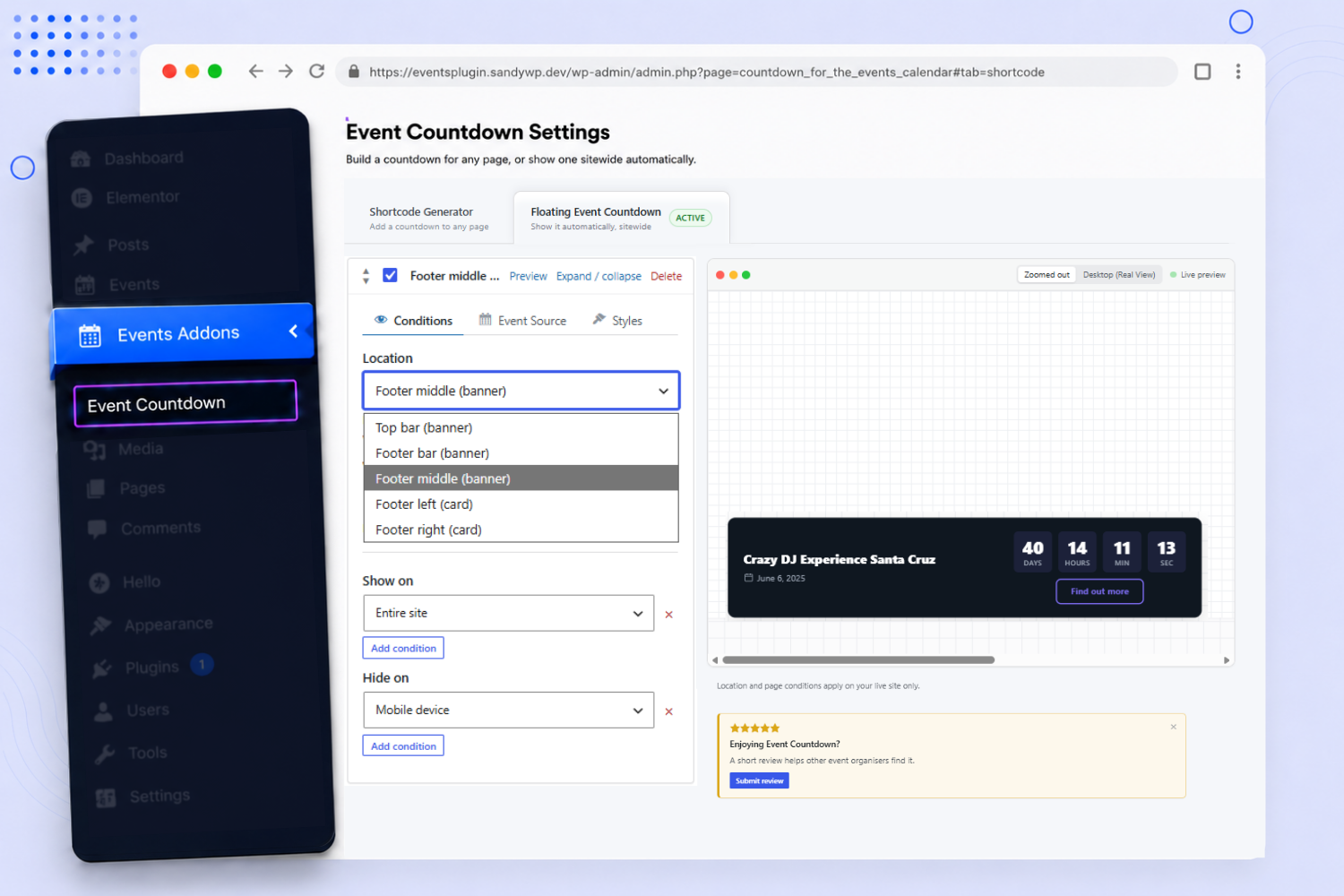1344x896 pixels.
Task: Click the Preview link
Action: [528, 276]
